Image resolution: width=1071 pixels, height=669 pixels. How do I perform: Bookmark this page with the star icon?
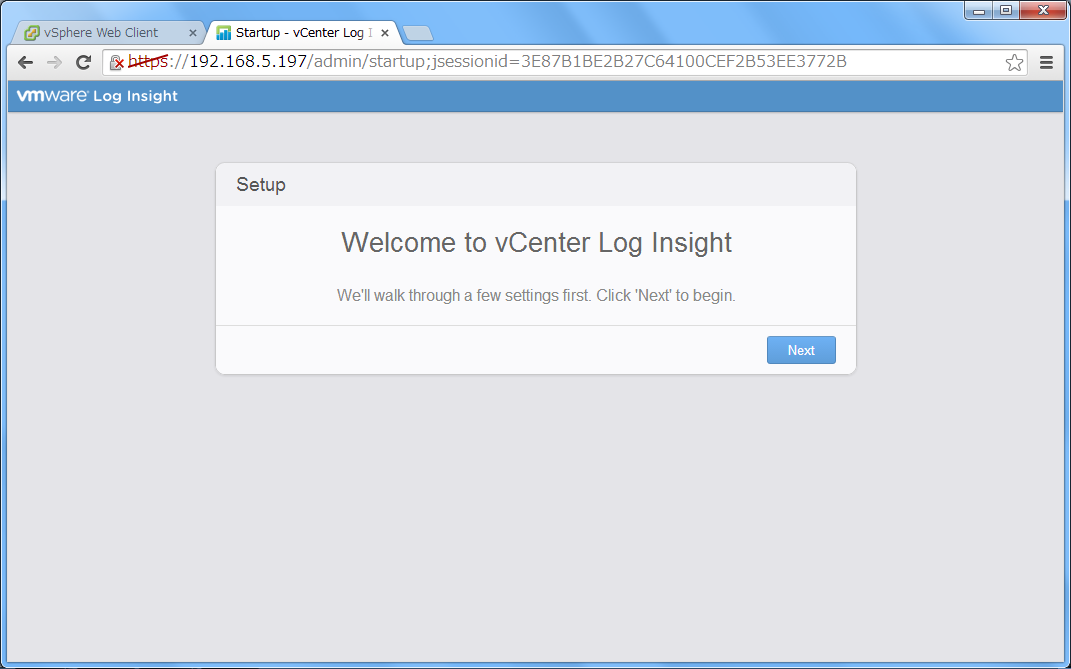(1014, 63)
